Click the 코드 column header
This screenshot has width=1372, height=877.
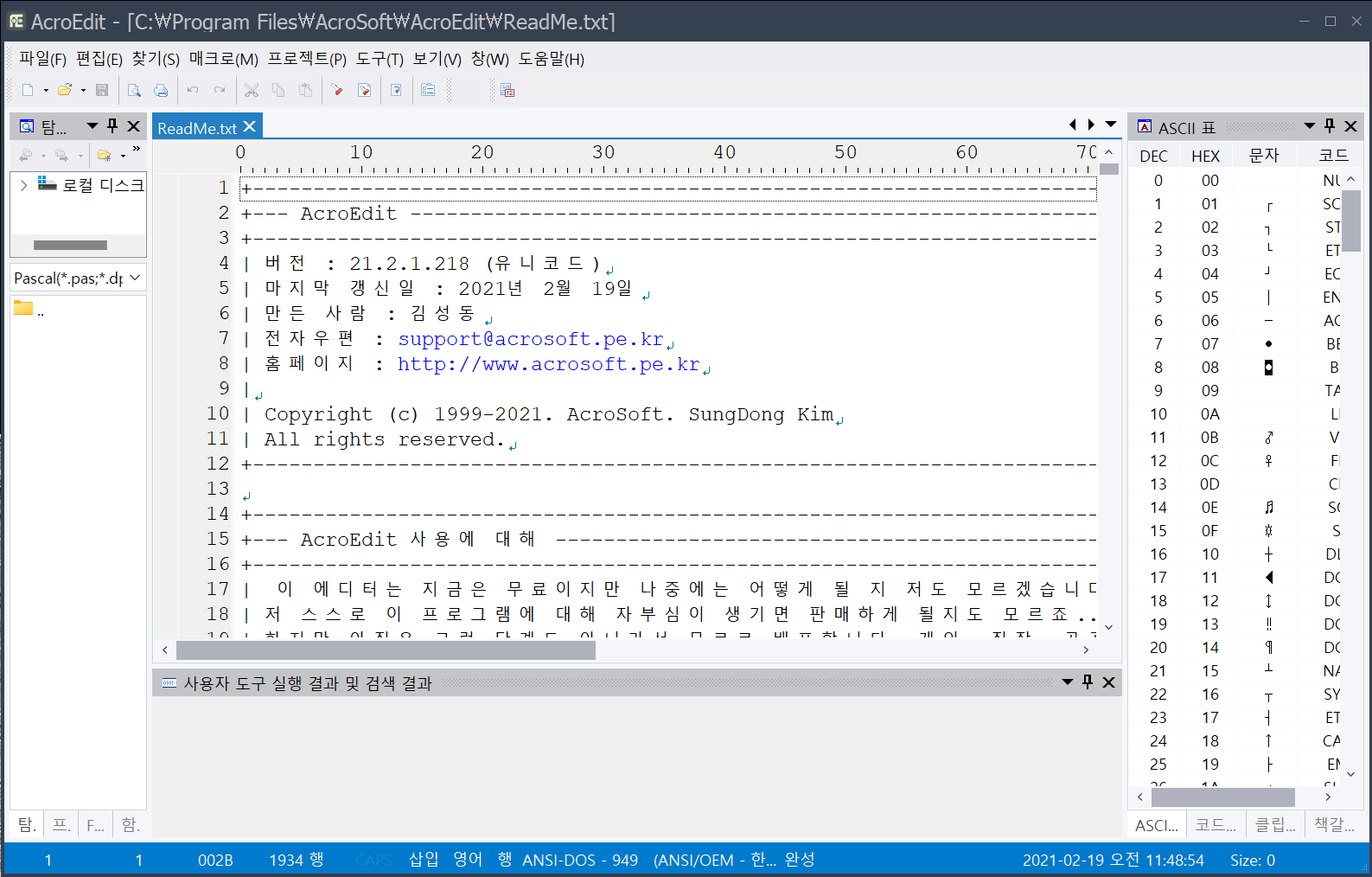click(1333, 156)
